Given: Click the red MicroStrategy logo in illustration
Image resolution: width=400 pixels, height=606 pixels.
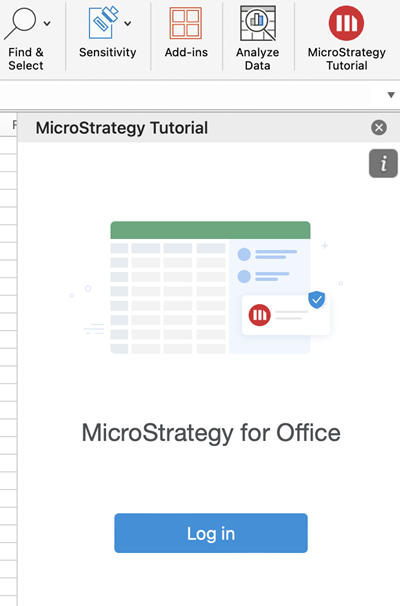Looking at the screenshot, I should coord(259,315).
